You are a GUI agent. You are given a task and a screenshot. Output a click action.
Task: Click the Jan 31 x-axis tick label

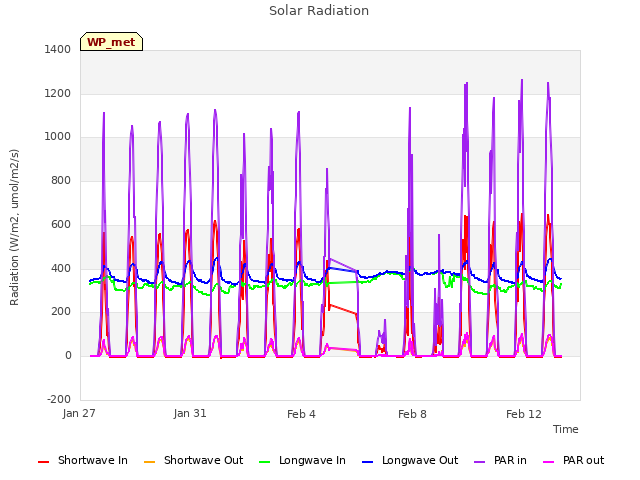click(190, 413)
